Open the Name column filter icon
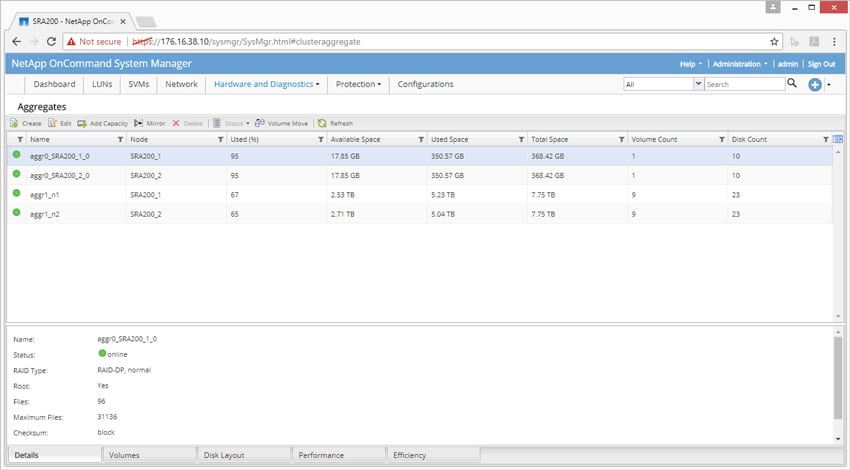850x470 pixels. click(x=120, y=139)
